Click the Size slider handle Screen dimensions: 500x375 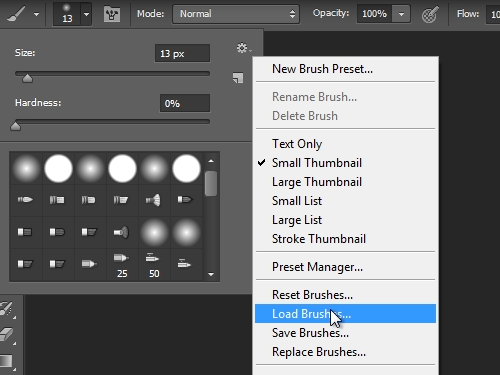27,79
